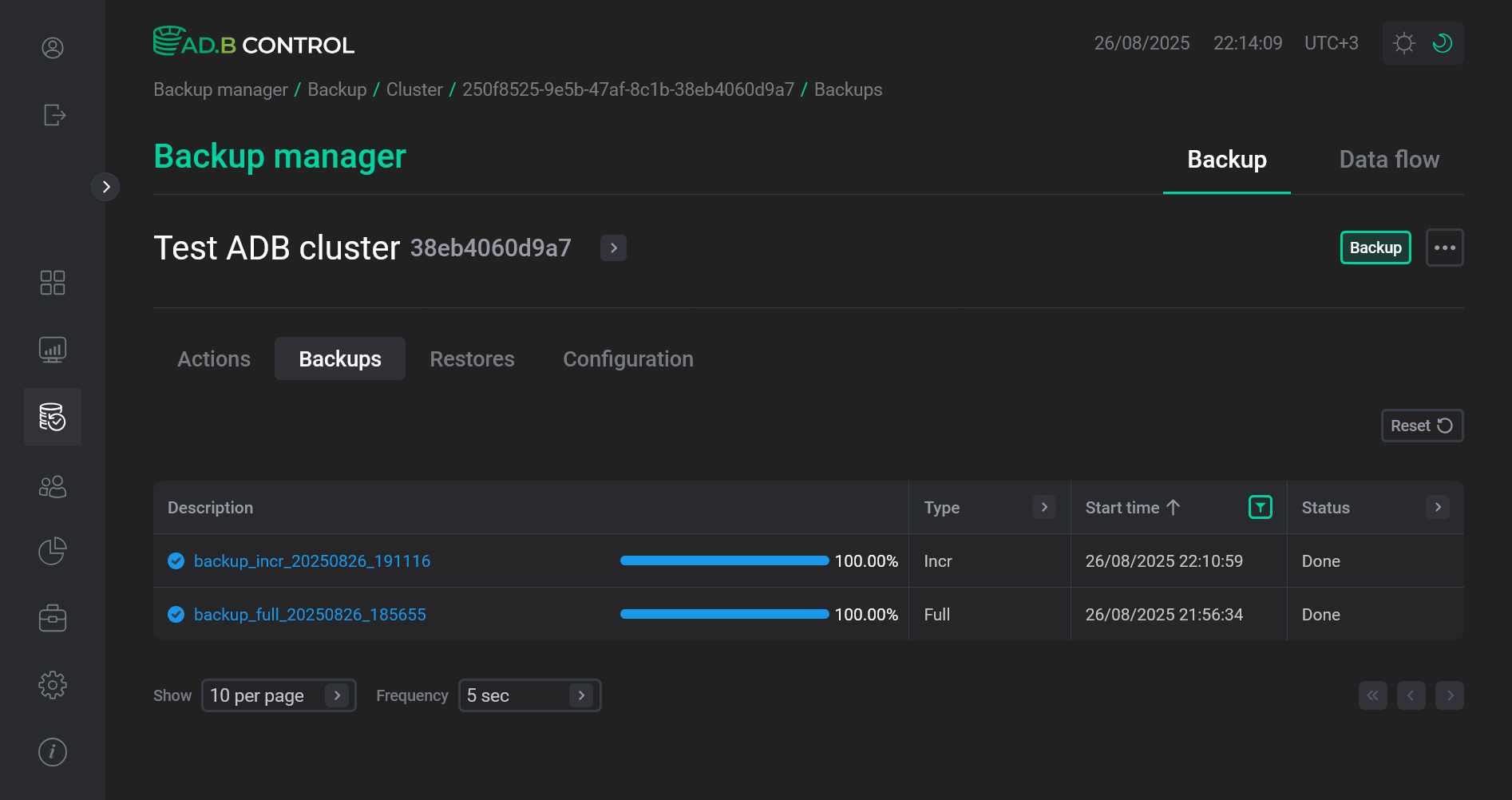Open the information icon in sidebar
Image resolution: width=1512 pixels, height=800 pixels.
click(x=53, y=752)
